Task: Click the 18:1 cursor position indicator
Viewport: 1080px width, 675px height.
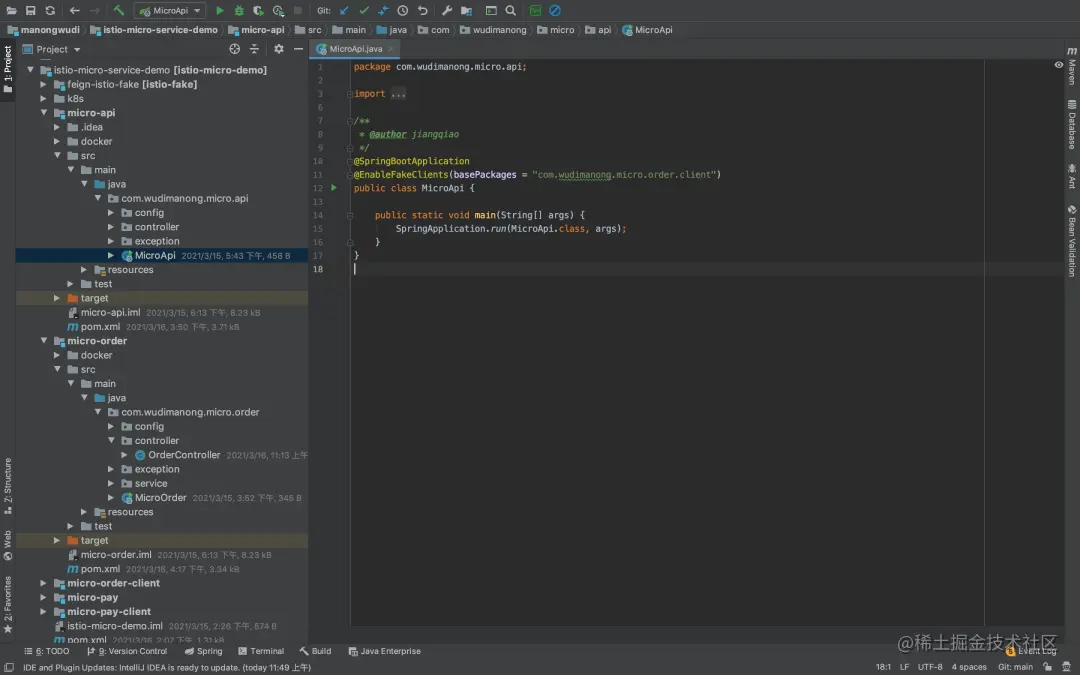Action: 883,667
